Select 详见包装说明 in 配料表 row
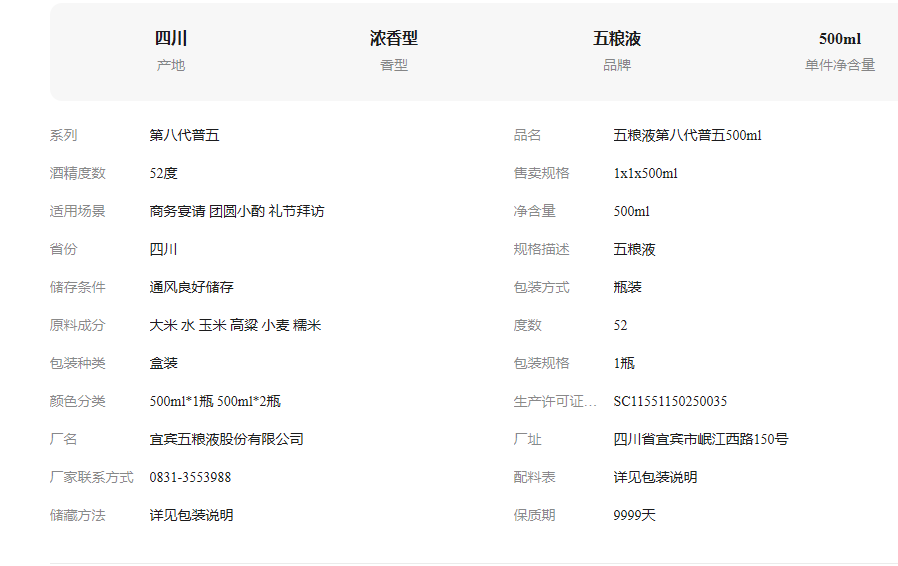The image size is (898, 566). (x=655, y=477)
